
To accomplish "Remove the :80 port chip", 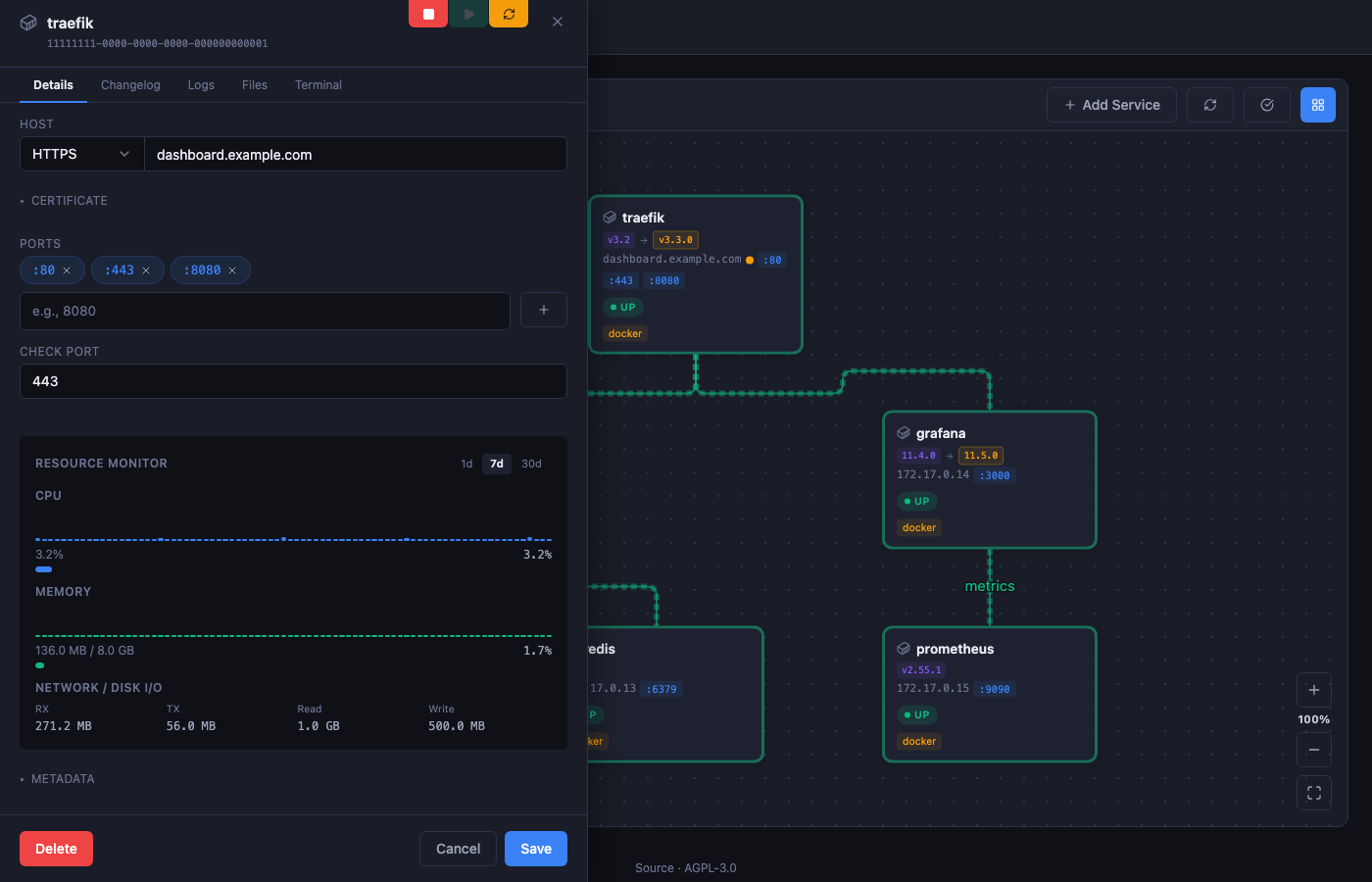I will point(67,270).
